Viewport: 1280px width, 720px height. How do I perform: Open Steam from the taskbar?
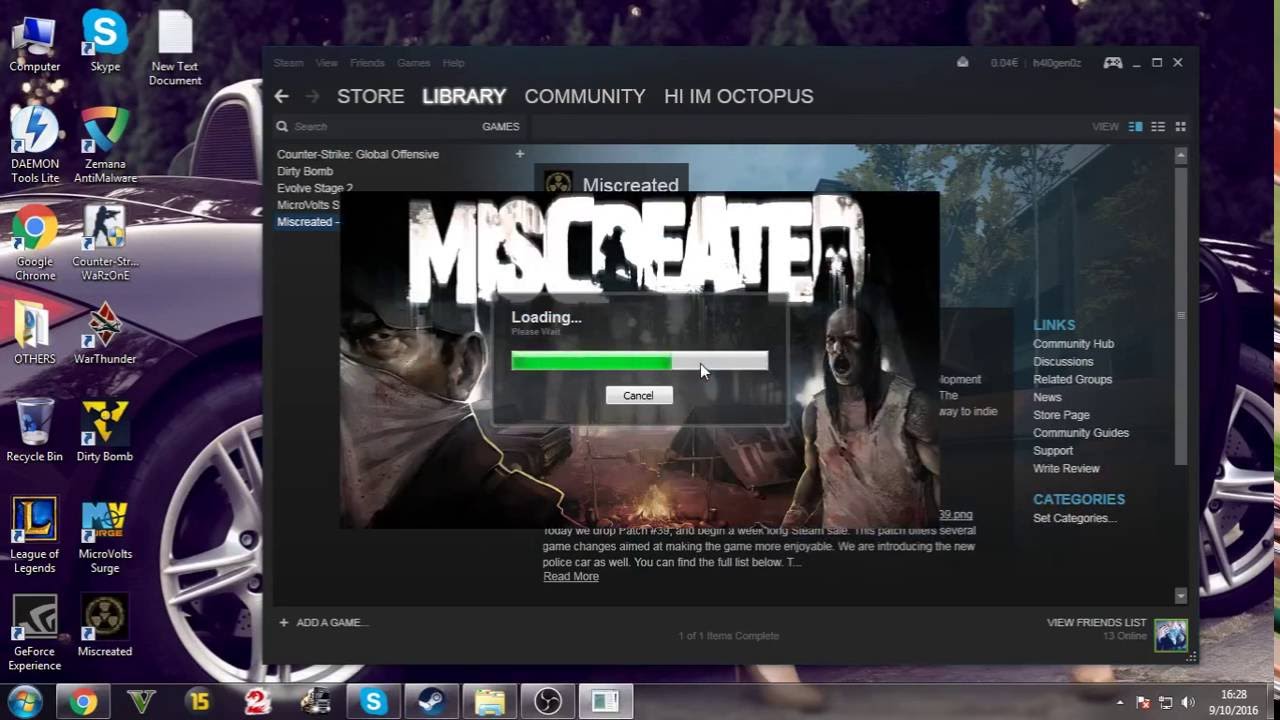pyautogui.click(x=432, y=702)
